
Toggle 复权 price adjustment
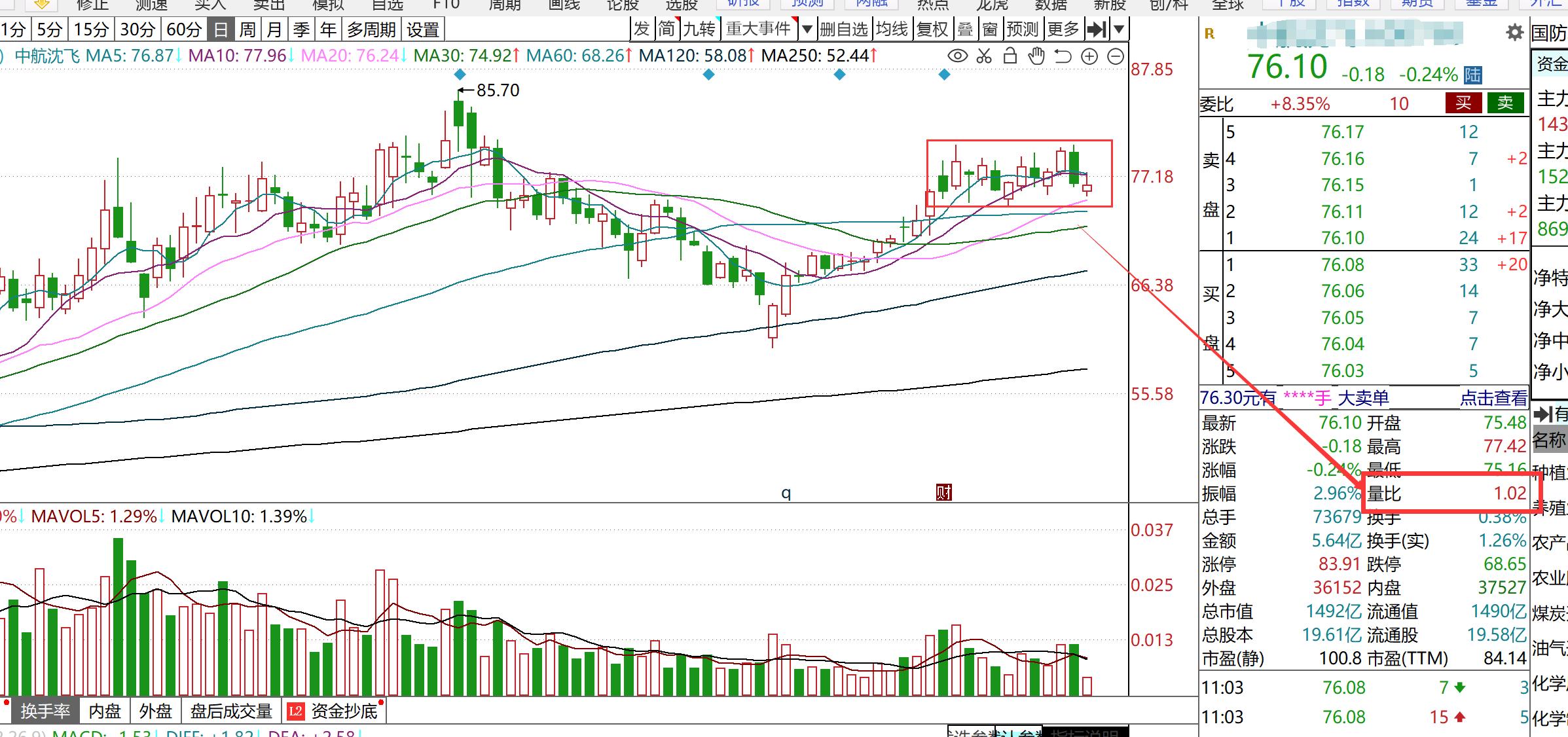coord(932,29)
